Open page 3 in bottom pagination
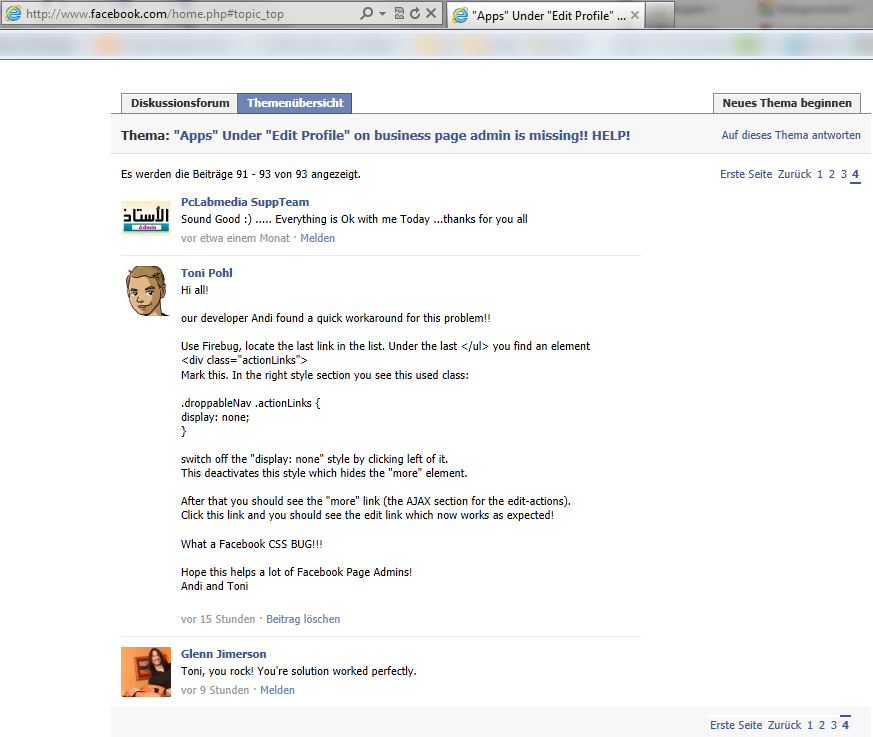Screen dimensions: 873x737 834,725
